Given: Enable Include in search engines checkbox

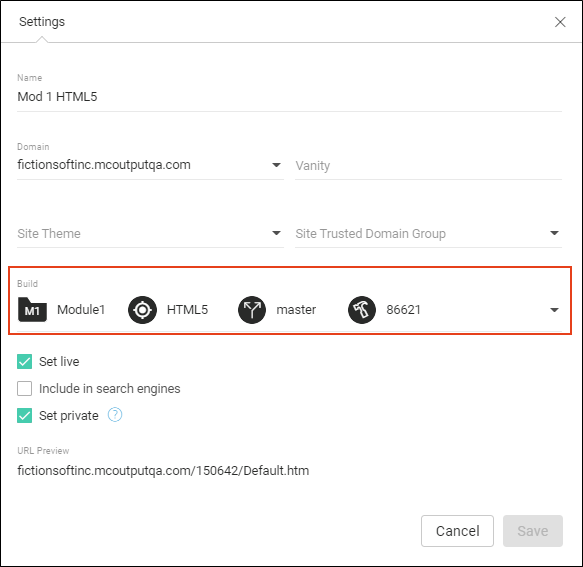Looking at the screenshot, I should 25,389.
